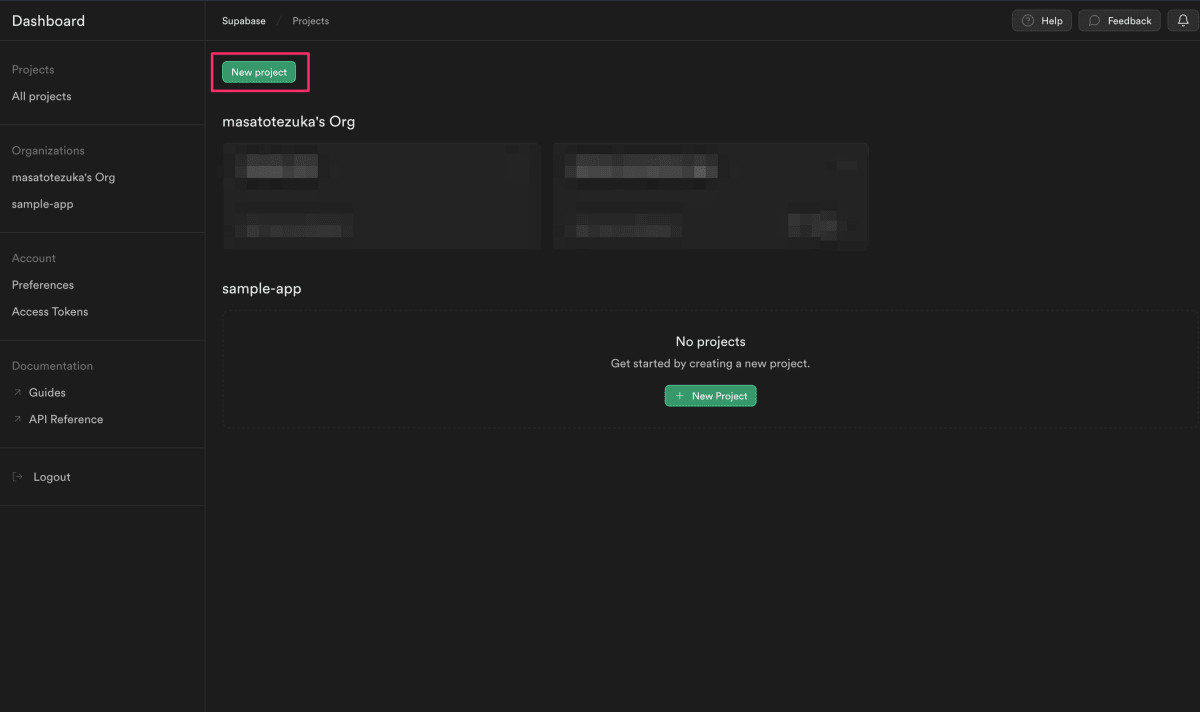Image resolution: width=1200 pixels, height=712 pixels.
Task: Click the Account section label
Action: coord(34,259)
